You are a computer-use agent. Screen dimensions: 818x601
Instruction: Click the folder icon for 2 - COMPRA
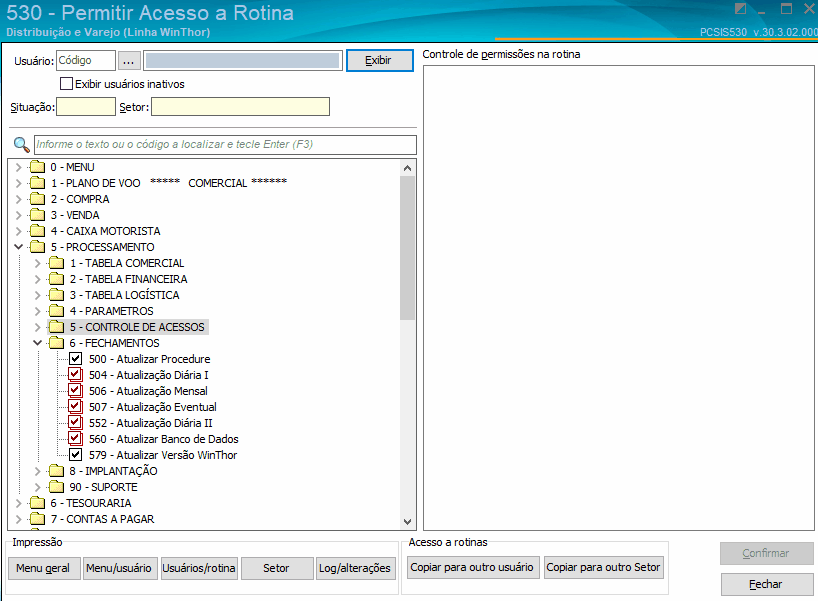[38, 199]
